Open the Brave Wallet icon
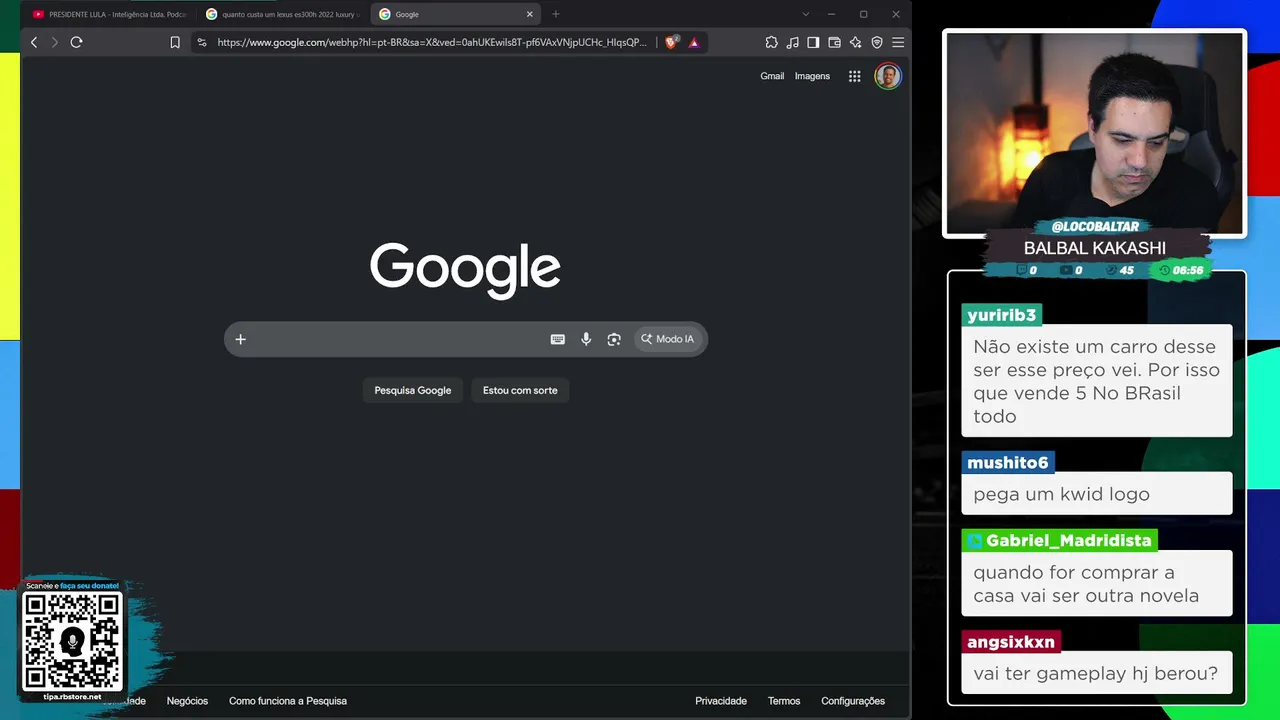 [x=834, y=42]
